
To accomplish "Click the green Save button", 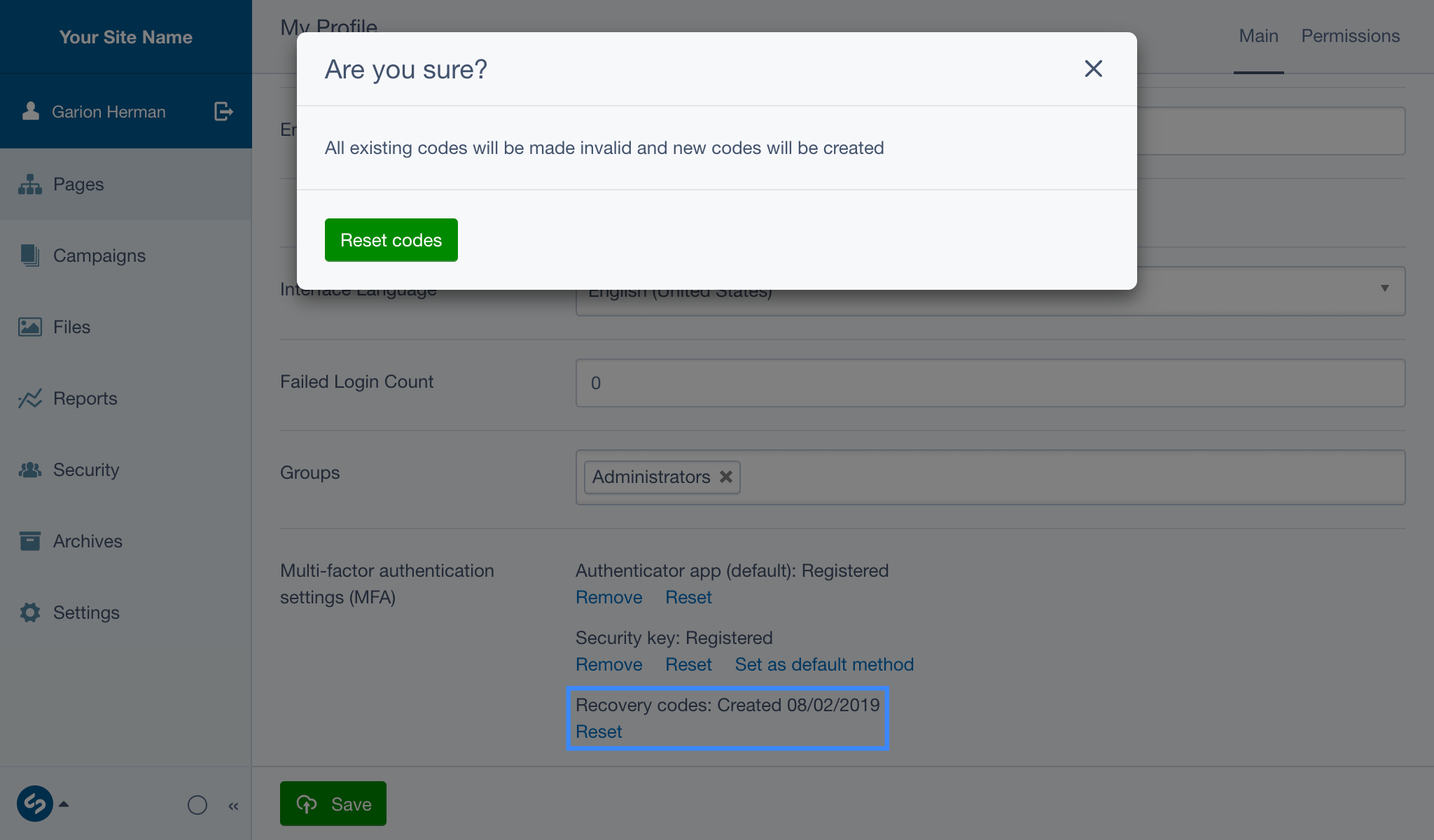I will (x=333, y=803).
